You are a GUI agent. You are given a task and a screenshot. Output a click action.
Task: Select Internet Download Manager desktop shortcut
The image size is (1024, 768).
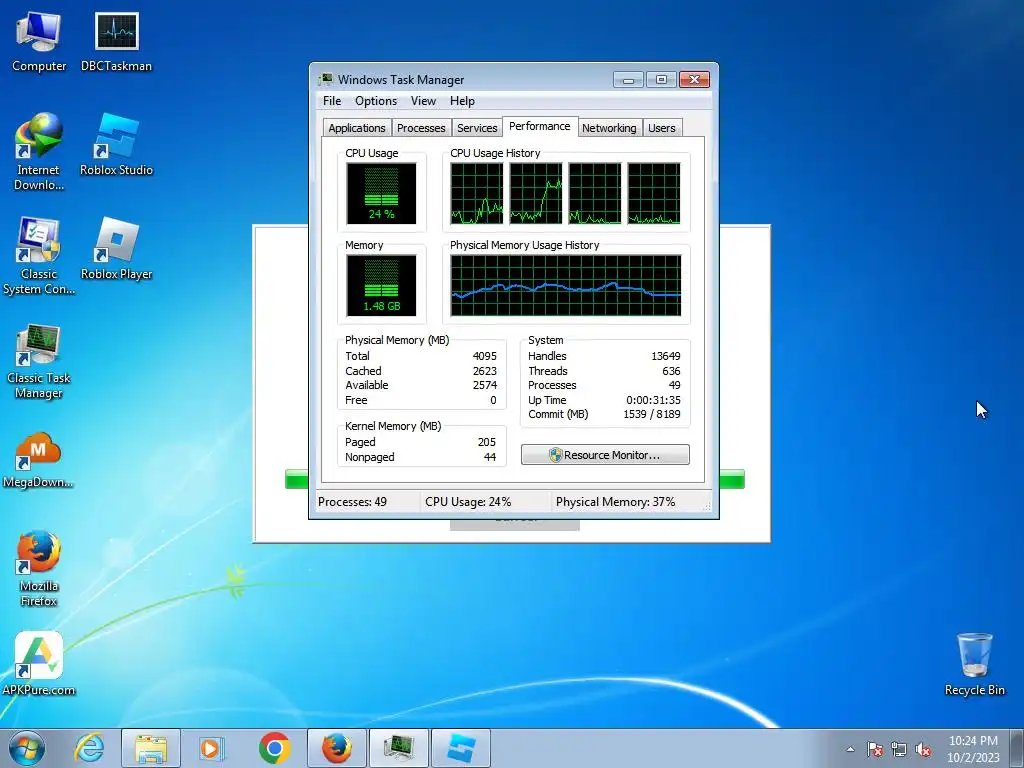pos(39,152)
